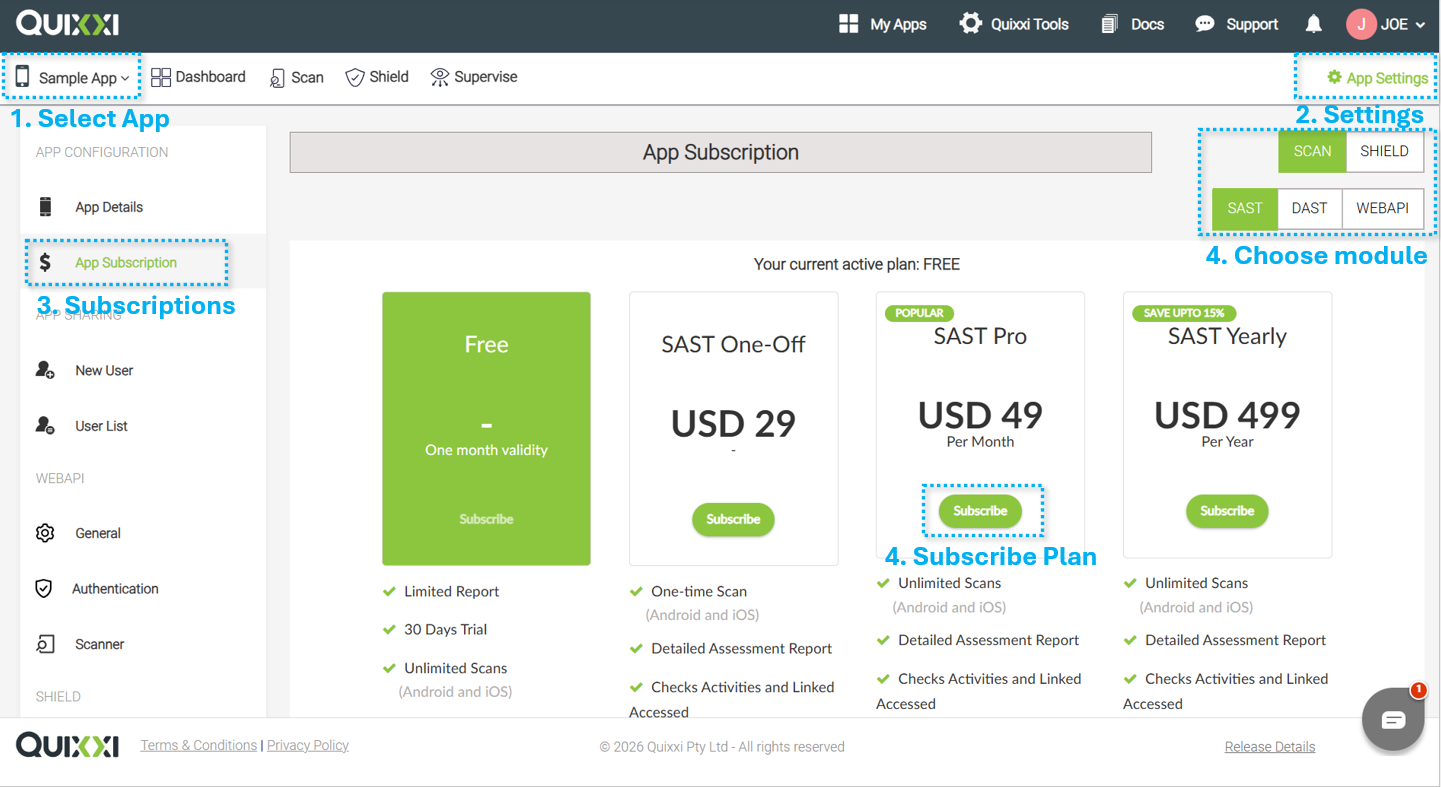The height and width of the screenshot is (787, 1441).
Task: Open Terms & Conditions link
Action: pyautogui.click(x=199, y=745)
